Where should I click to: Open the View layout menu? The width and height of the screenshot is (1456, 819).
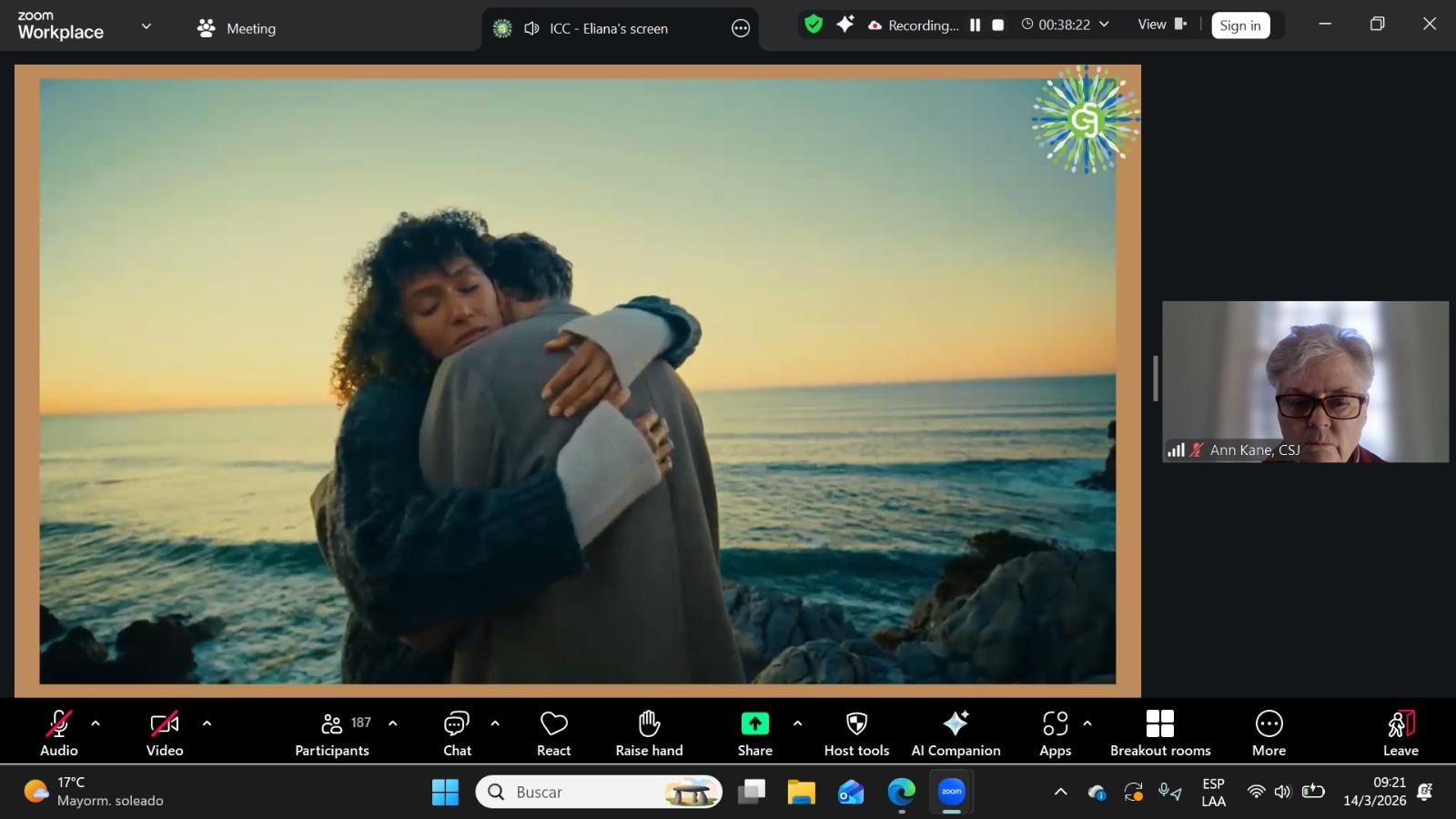[1162, 25]
